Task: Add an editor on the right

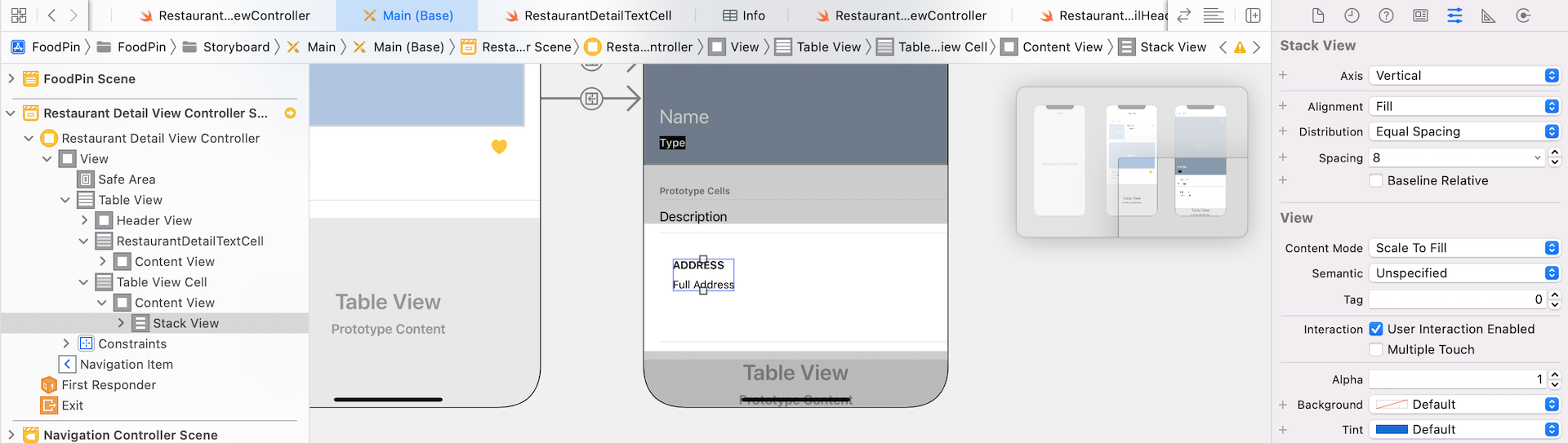Action: [1253, 16]
